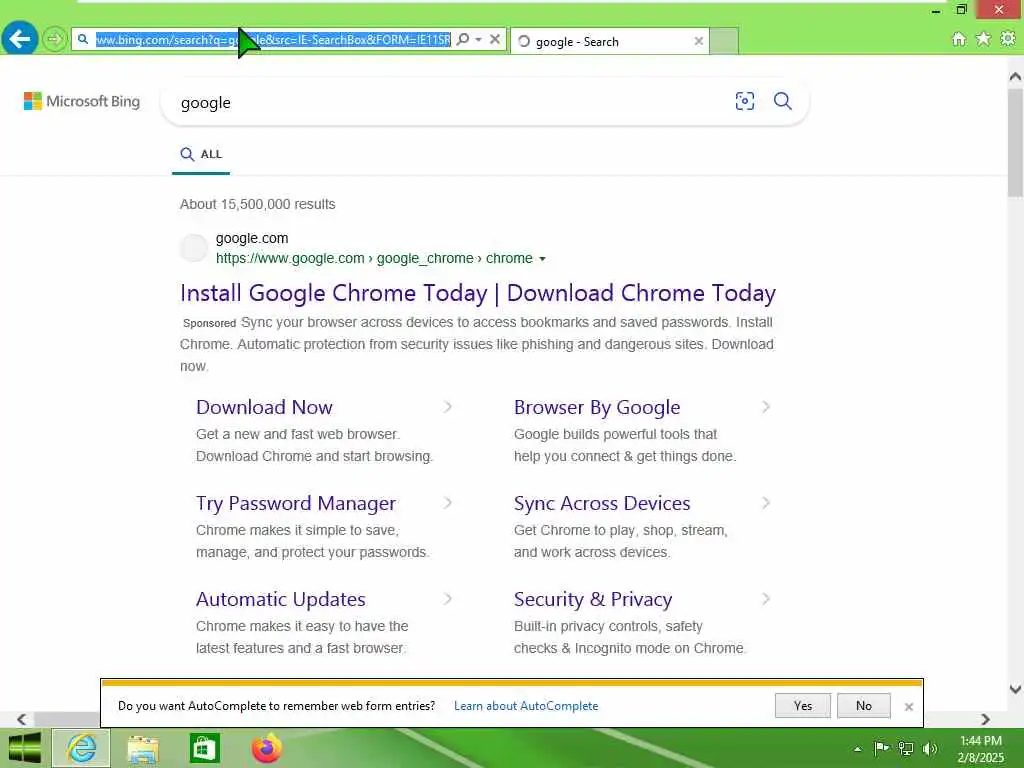Viewport: 1024px width, 768px height.
Task: Restore down the Internet Explorer window
Action: pos(961,10)
